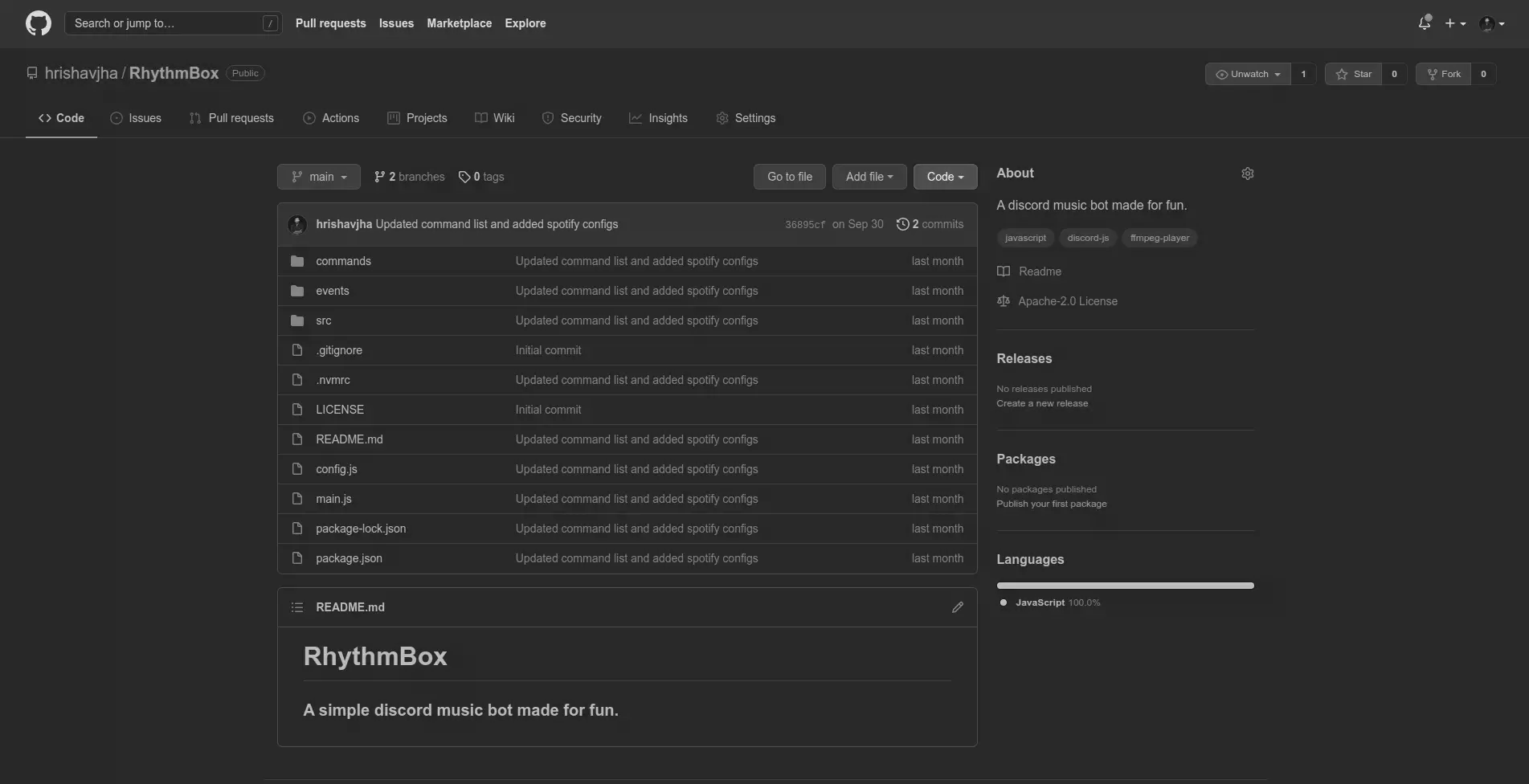Open README outline list icon

[x=297, y=607]
